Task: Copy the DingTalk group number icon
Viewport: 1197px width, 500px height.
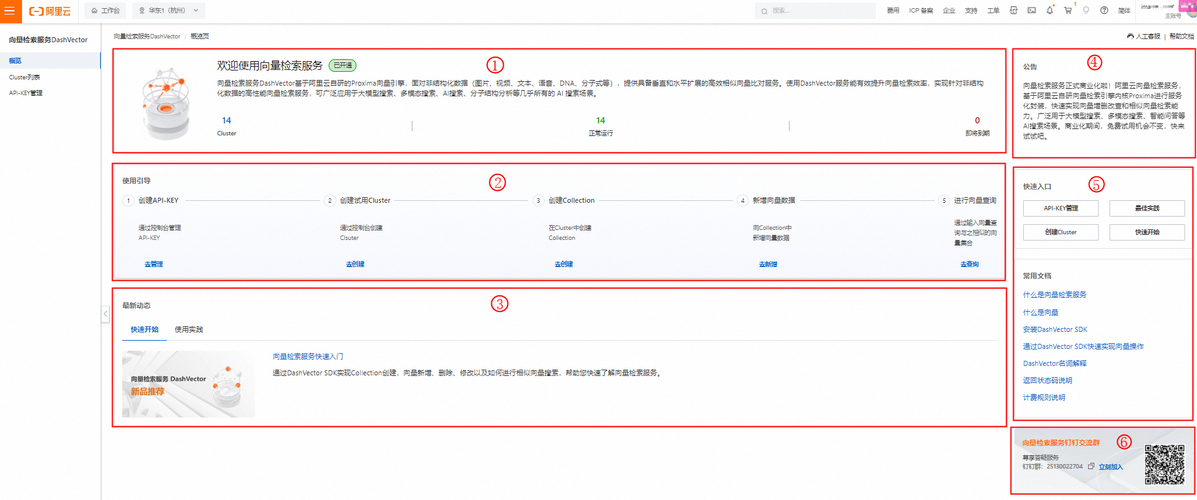Action: point(1091,466)
